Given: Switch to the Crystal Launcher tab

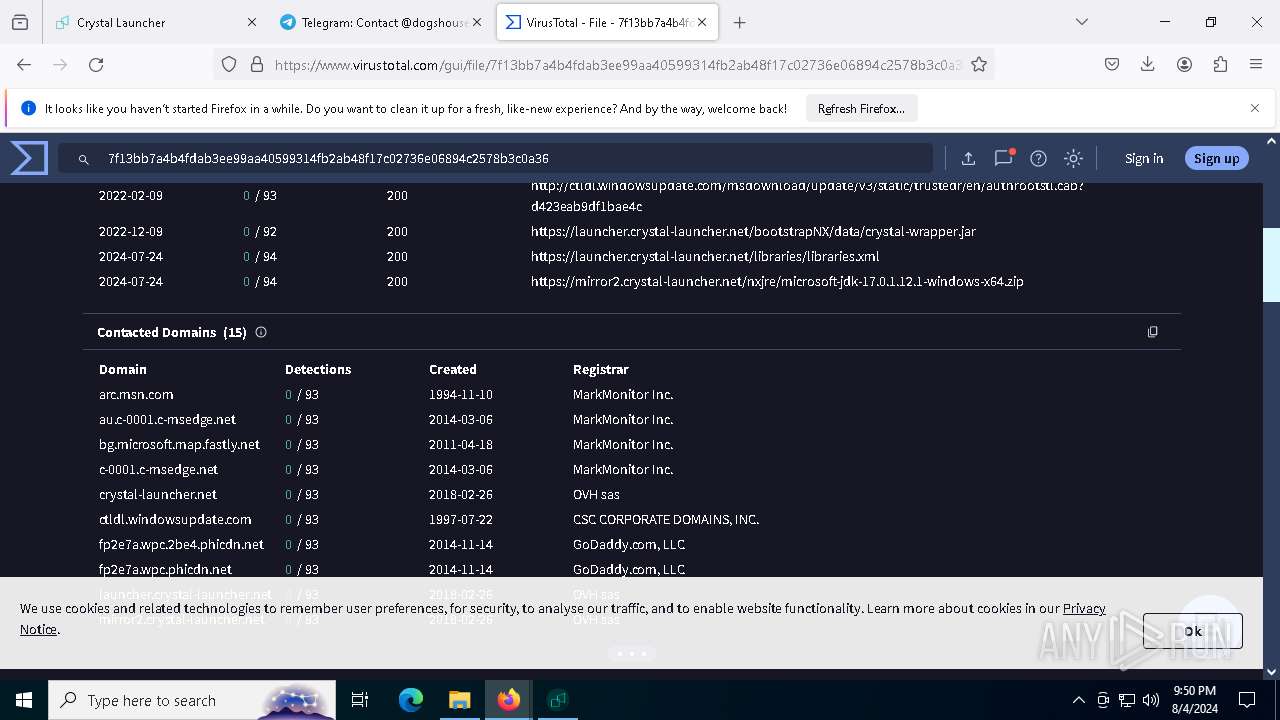Looking at the screenshot, I should 156,22.
